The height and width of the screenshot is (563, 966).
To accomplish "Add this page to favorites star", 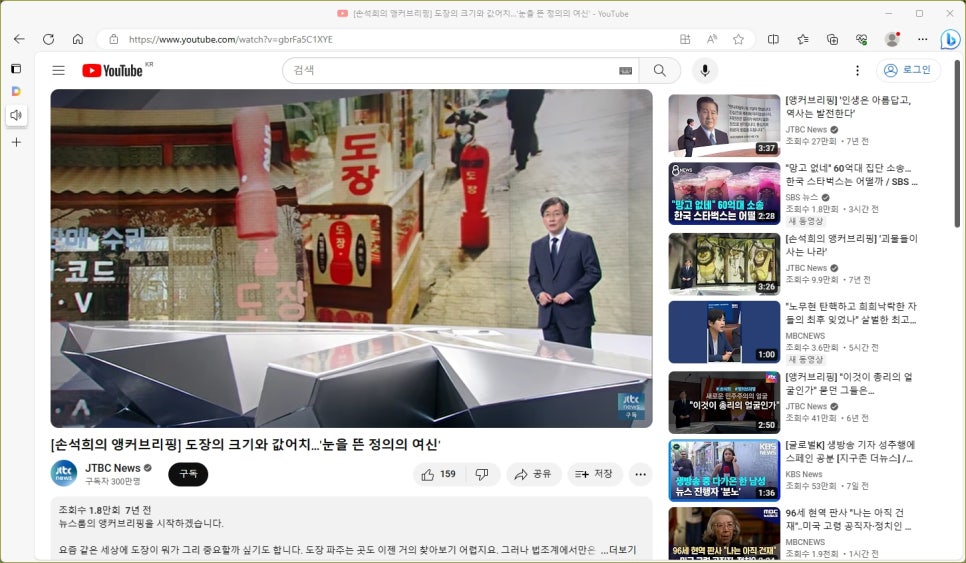I will pos(738,39).
